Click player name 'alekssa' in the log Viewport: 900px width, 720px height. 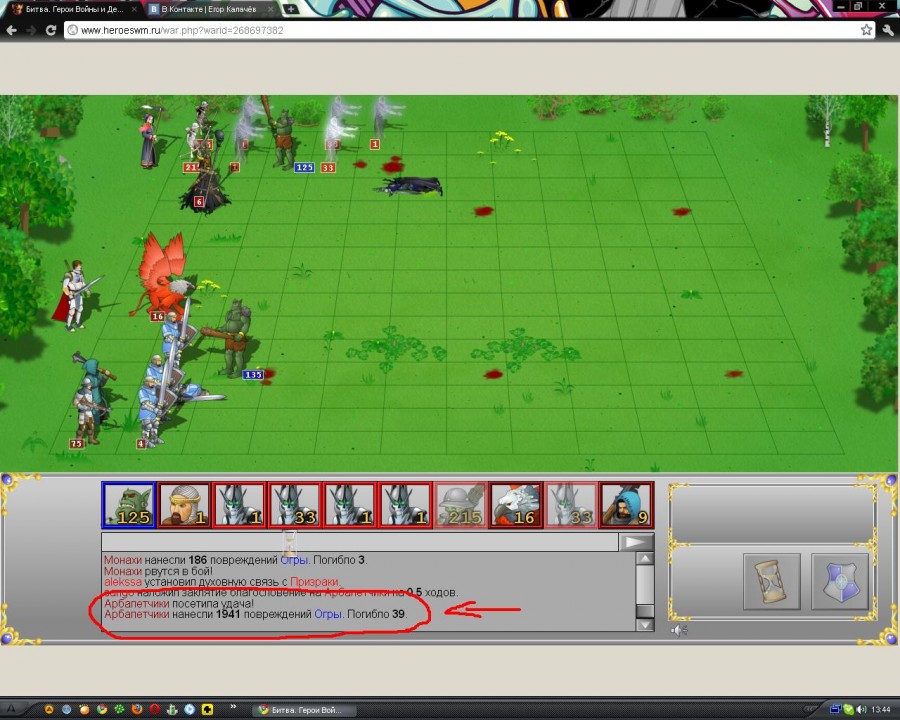click(122, 582)
